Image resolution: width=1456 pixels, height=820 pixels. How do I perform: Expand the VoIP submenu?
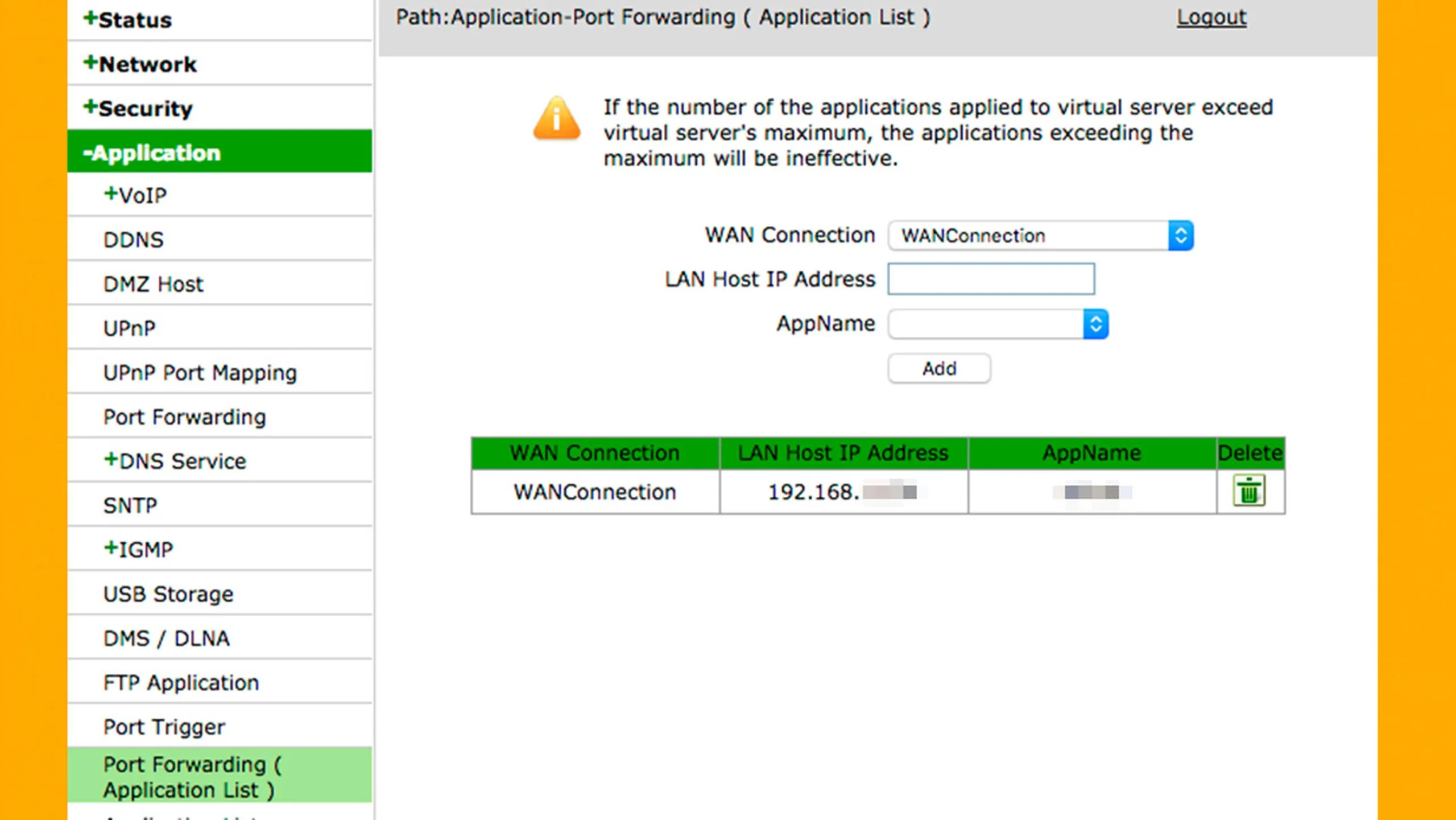(x=135, y=195)
